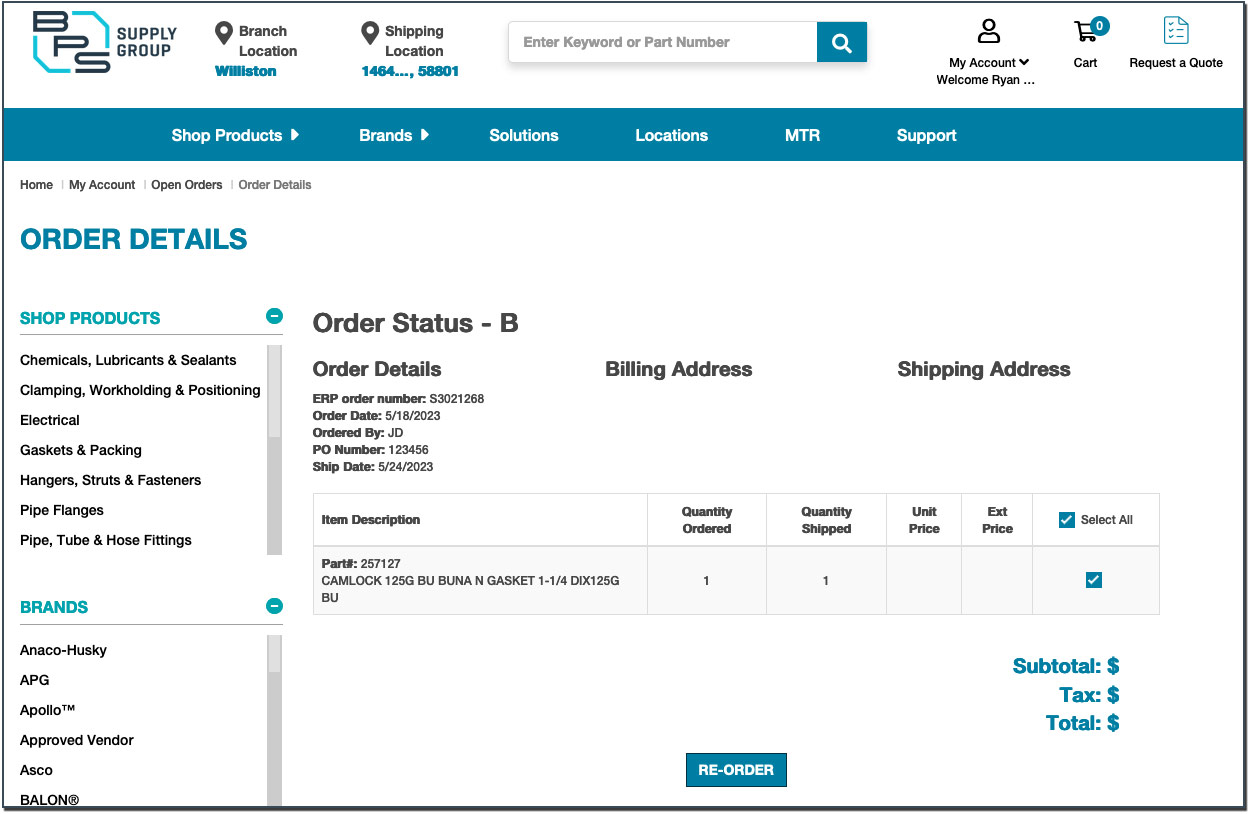Select the MTR navigation item

(802, 134)
